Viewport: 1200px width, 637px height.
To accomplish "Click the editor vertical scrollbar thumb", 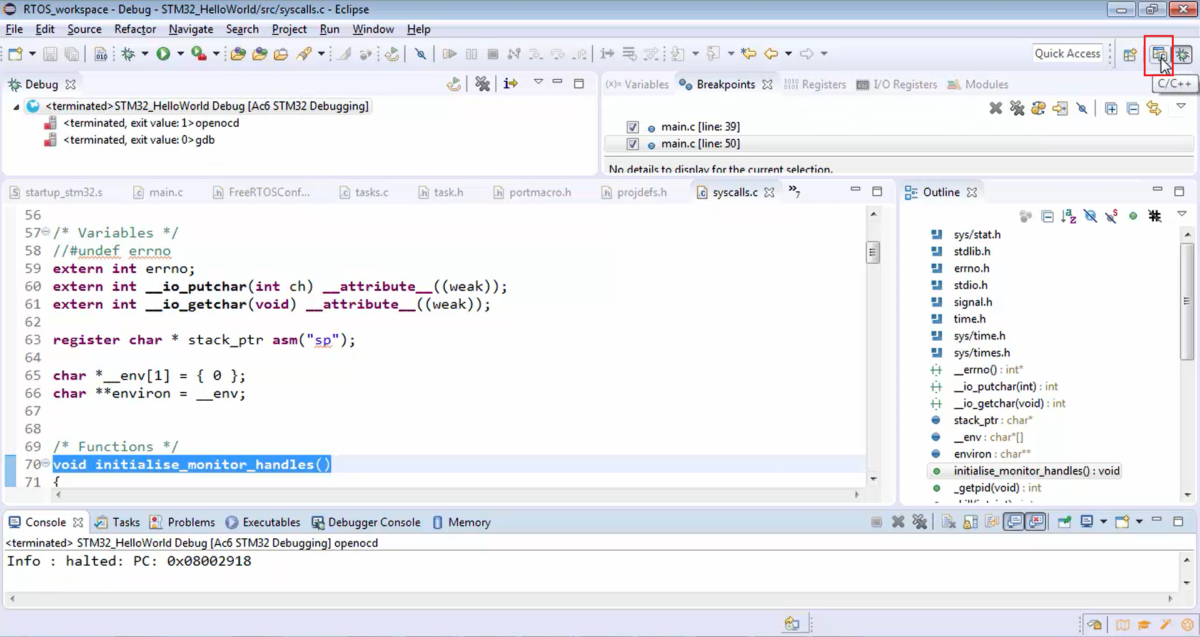I will coord(873,253).
